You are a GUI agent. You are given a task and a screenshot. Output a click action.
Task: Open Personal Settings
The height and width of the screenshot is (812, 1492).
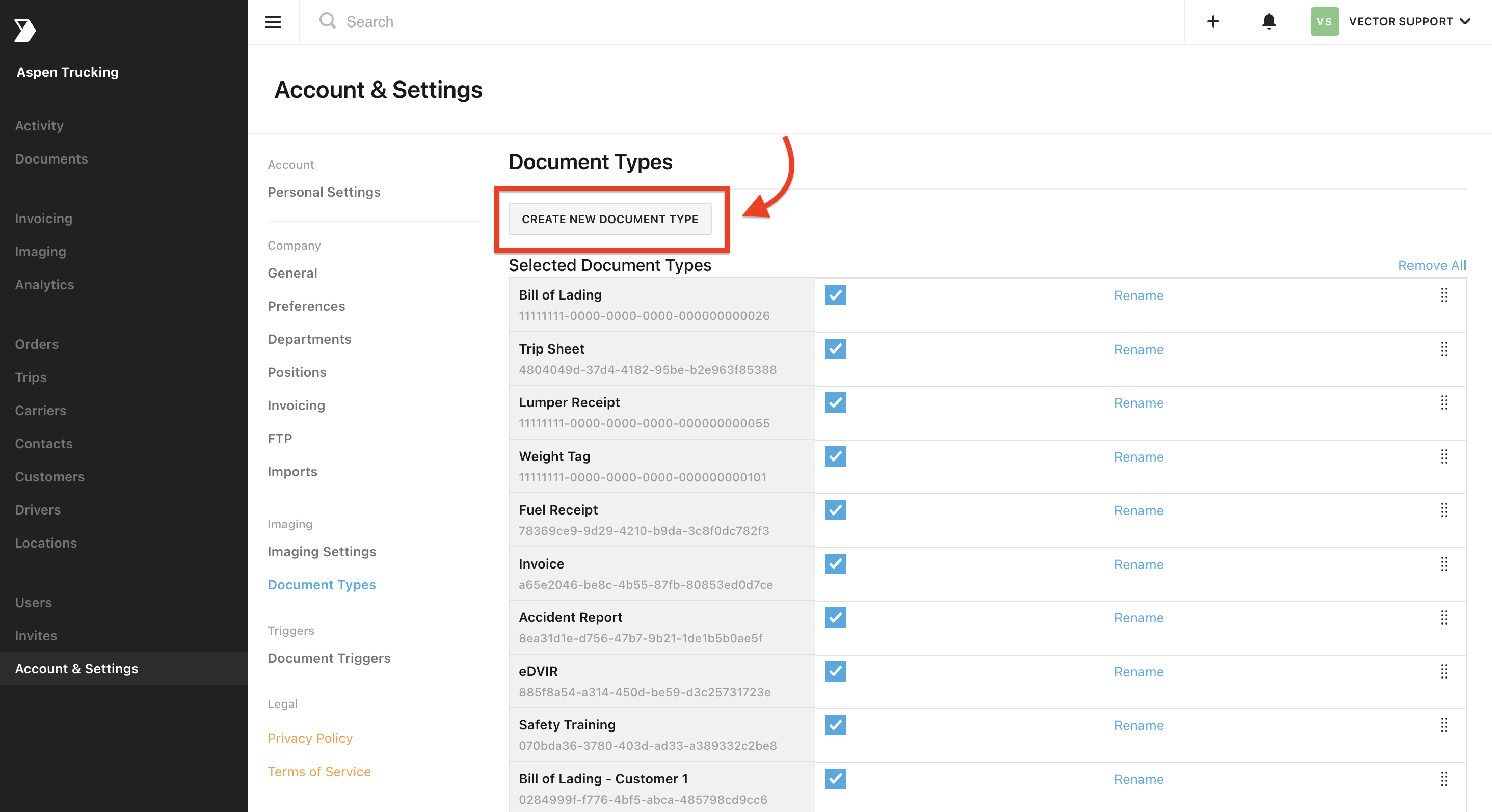click(x=324, y=192)
